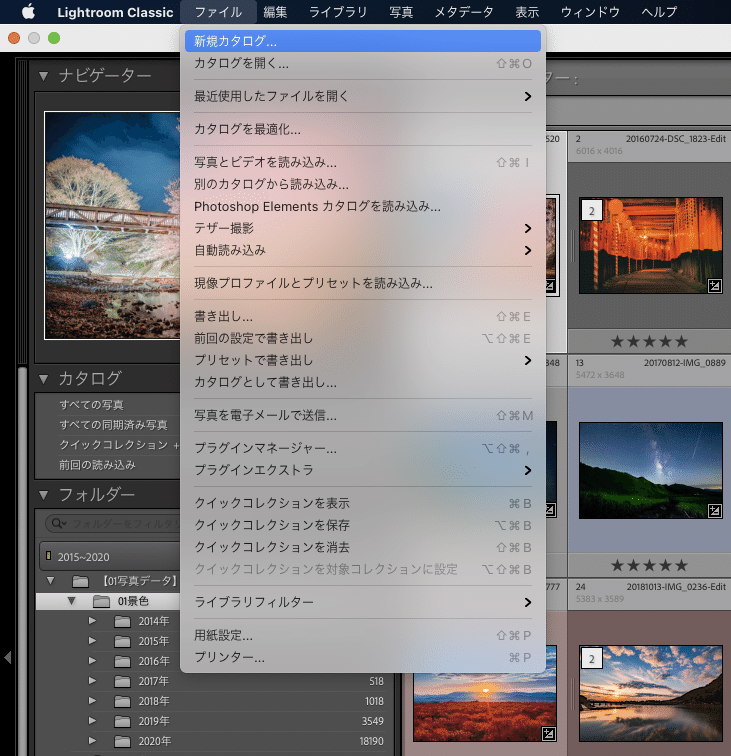Click the stack badge on the sunset lake photo

(x=590, y=659)
